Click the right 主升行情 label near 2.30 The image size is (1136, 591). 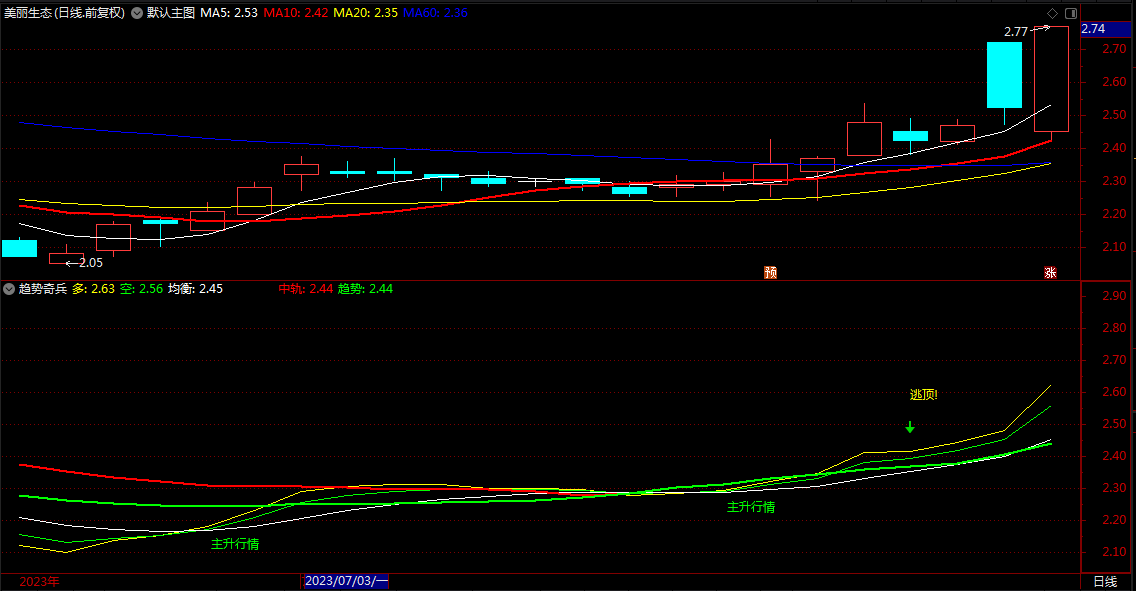coord(751,507)
